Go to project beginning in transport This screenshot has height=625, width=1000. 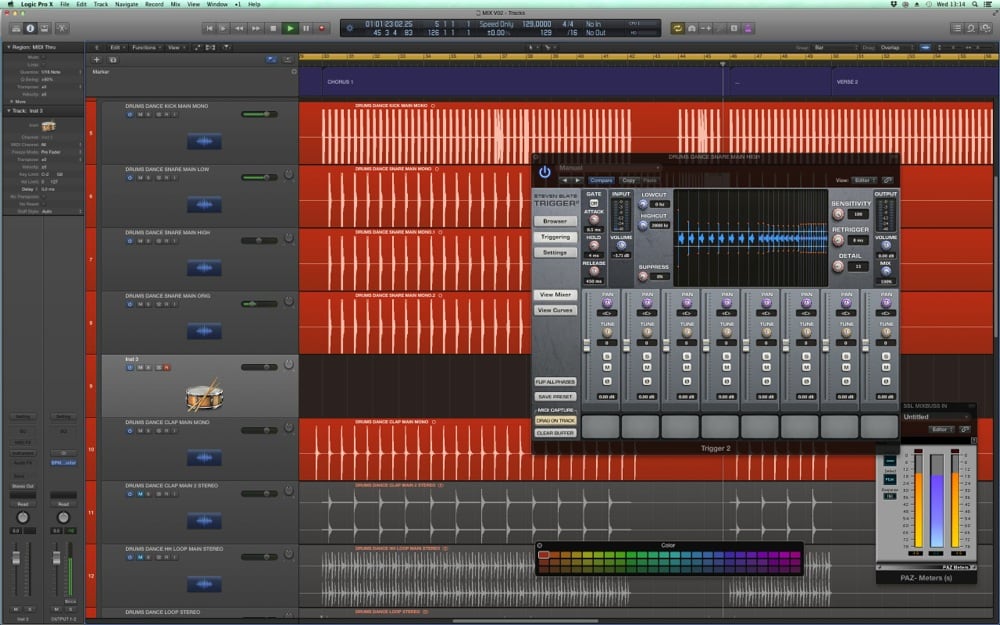point(209,28)
